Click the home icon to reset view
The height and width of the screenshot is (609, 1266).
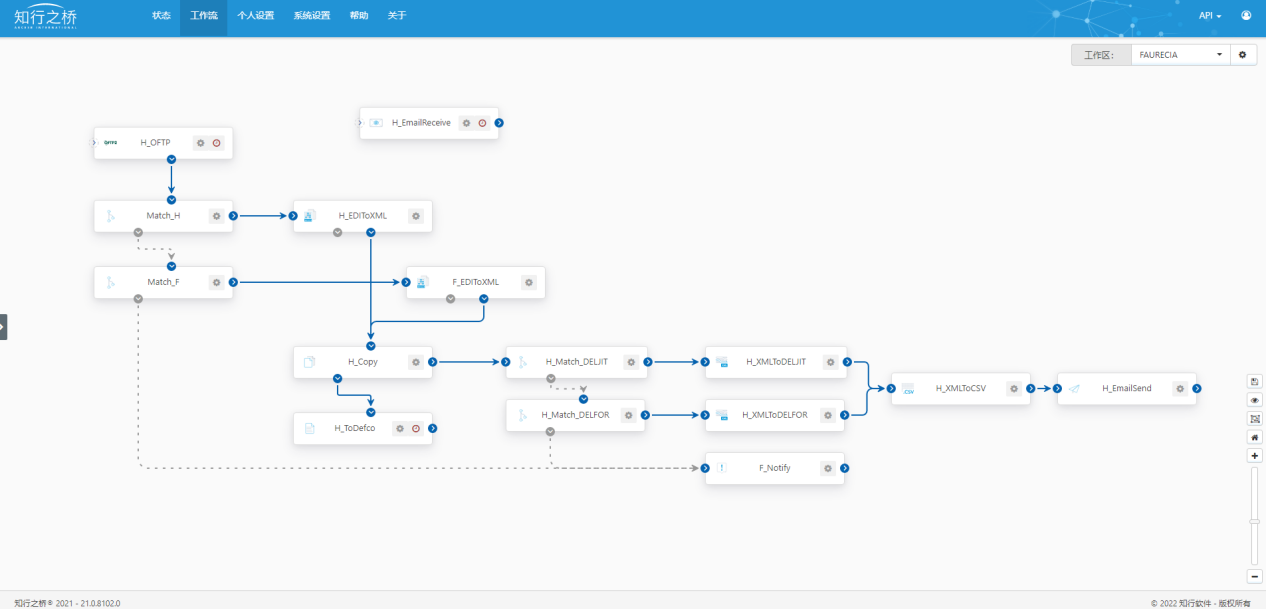click(x=1255, y=437)
